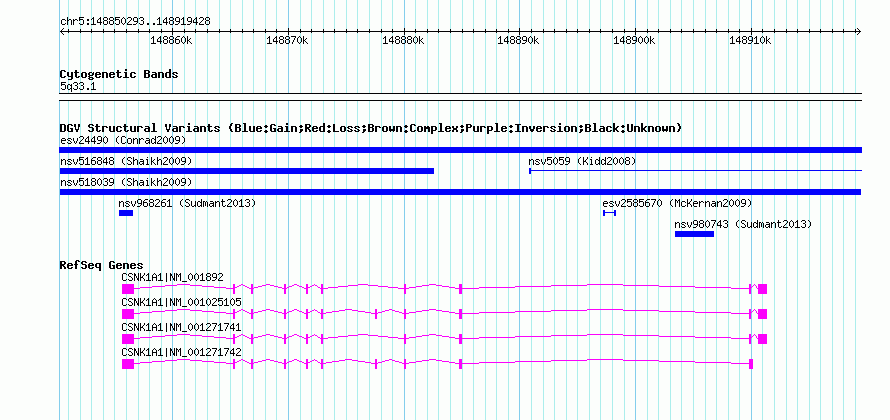Screen dimensions: 890x420
Task: Open esv2585670 (McKernan2009) variant label
Action: [x=677, y=203]
